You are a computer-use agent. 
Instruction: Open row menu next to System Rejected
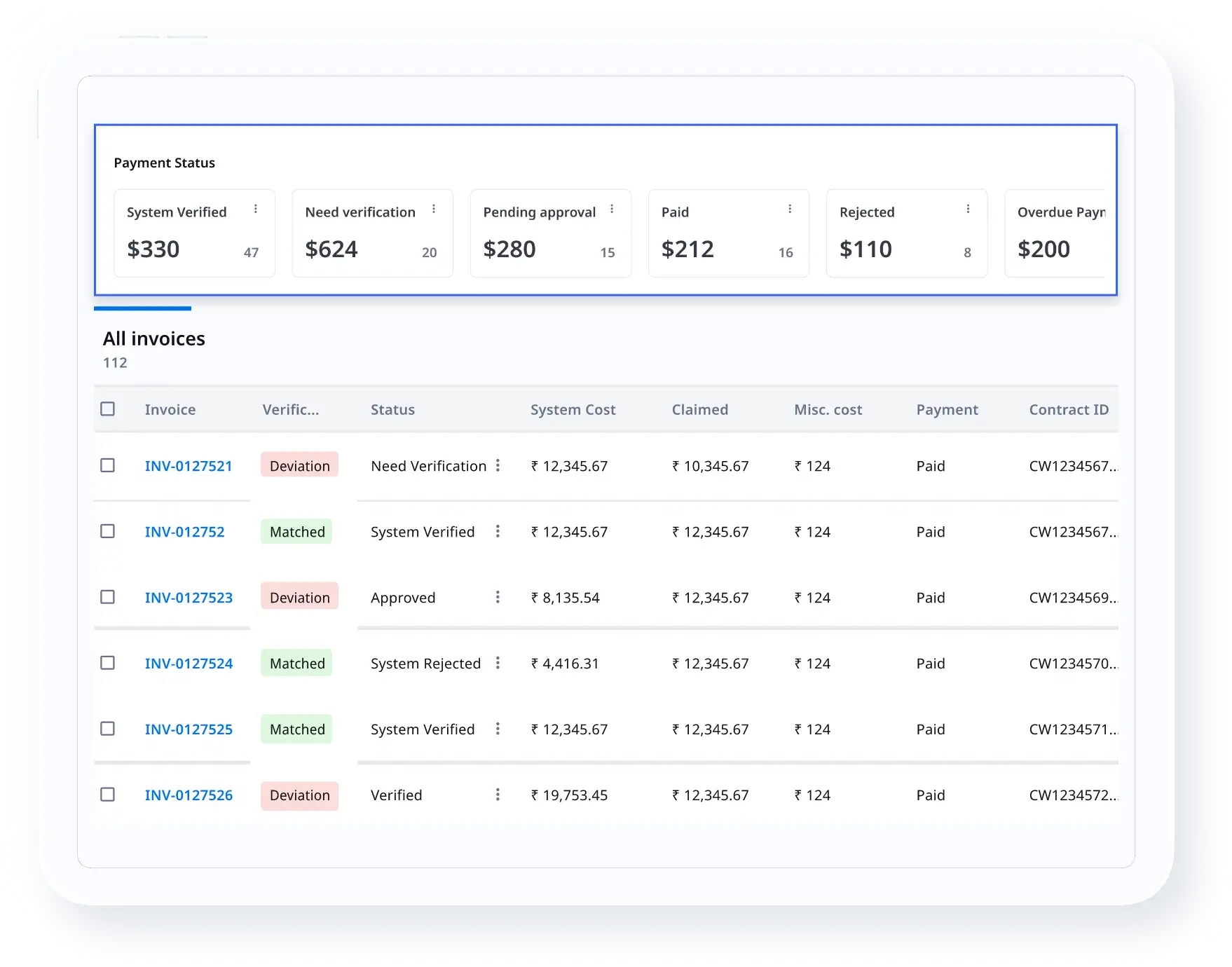point(498,663)
